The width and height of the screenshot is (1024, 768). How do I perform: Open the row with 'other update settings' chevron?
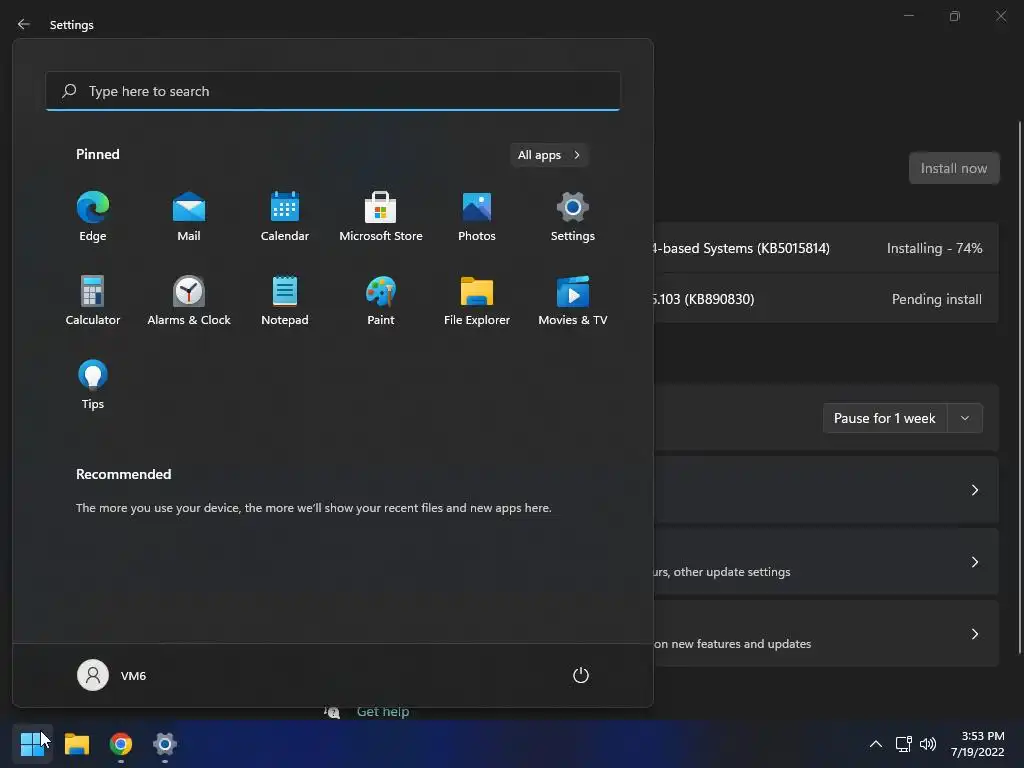(x=974, y=562)
